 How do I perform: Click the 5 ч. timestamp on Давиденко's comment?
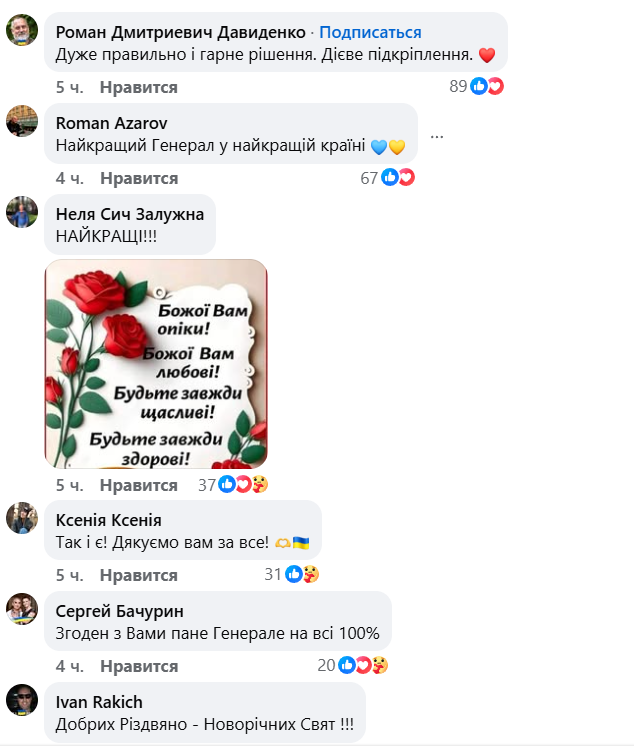70,88
